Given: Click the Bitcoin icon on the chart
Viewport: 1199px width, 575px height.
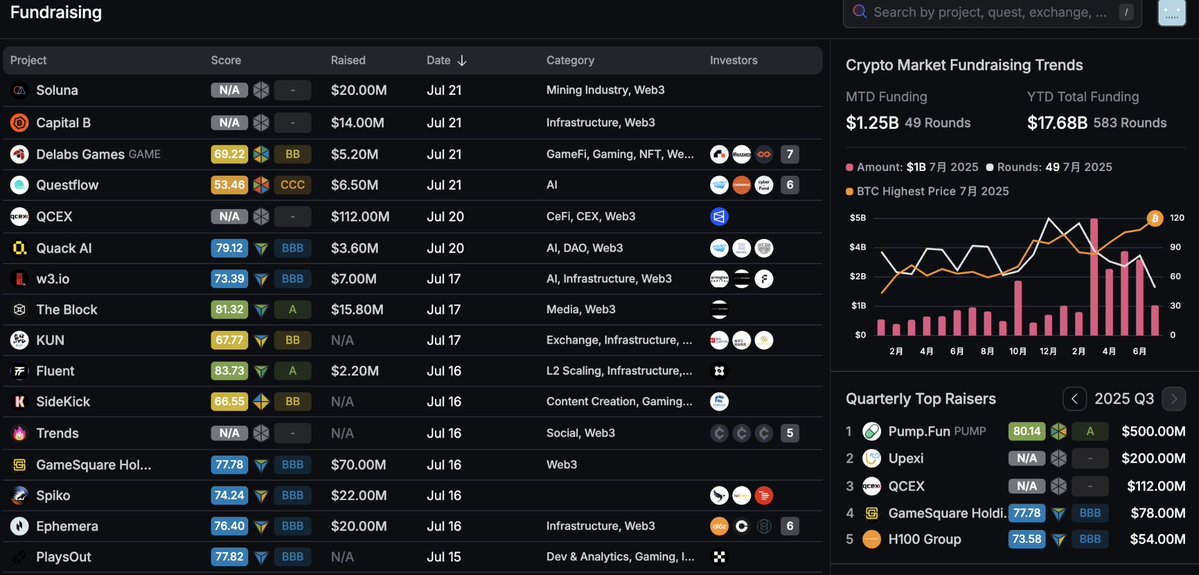Looking at the screenshot, I should click(1155, 219).
